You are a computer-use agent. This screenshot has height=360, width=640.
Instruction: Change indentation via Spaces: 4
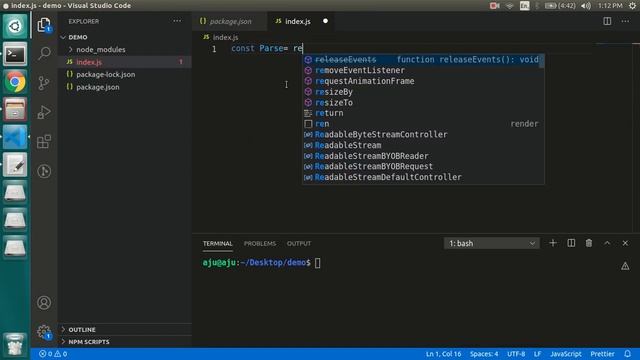[x=484, y=354]
